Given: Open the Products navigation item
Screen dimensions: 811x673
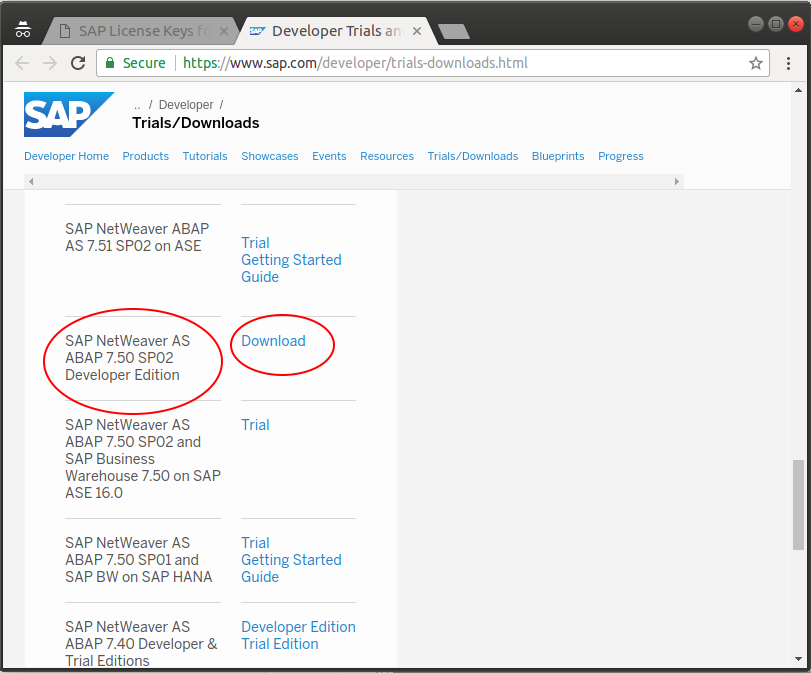Looking at the screenshot, I should (145, 156).
